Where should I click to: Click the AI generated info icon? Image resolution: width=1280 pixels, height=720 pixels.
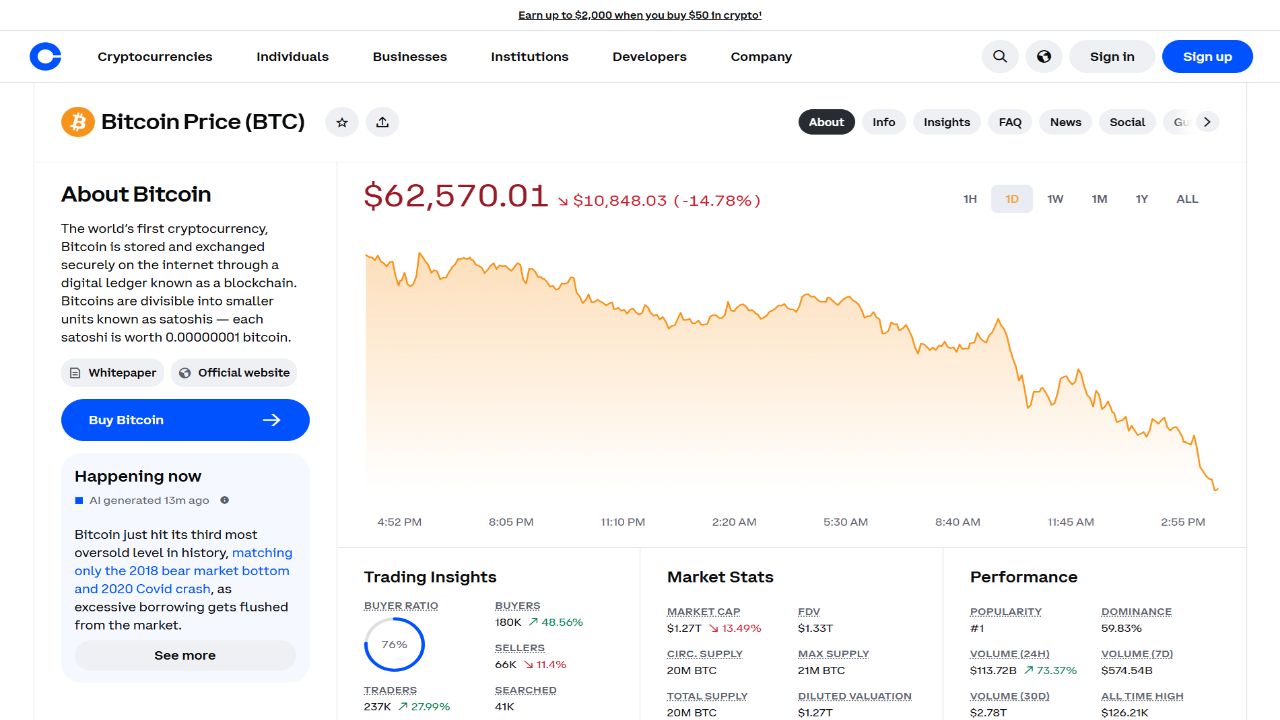pos(224,500)
